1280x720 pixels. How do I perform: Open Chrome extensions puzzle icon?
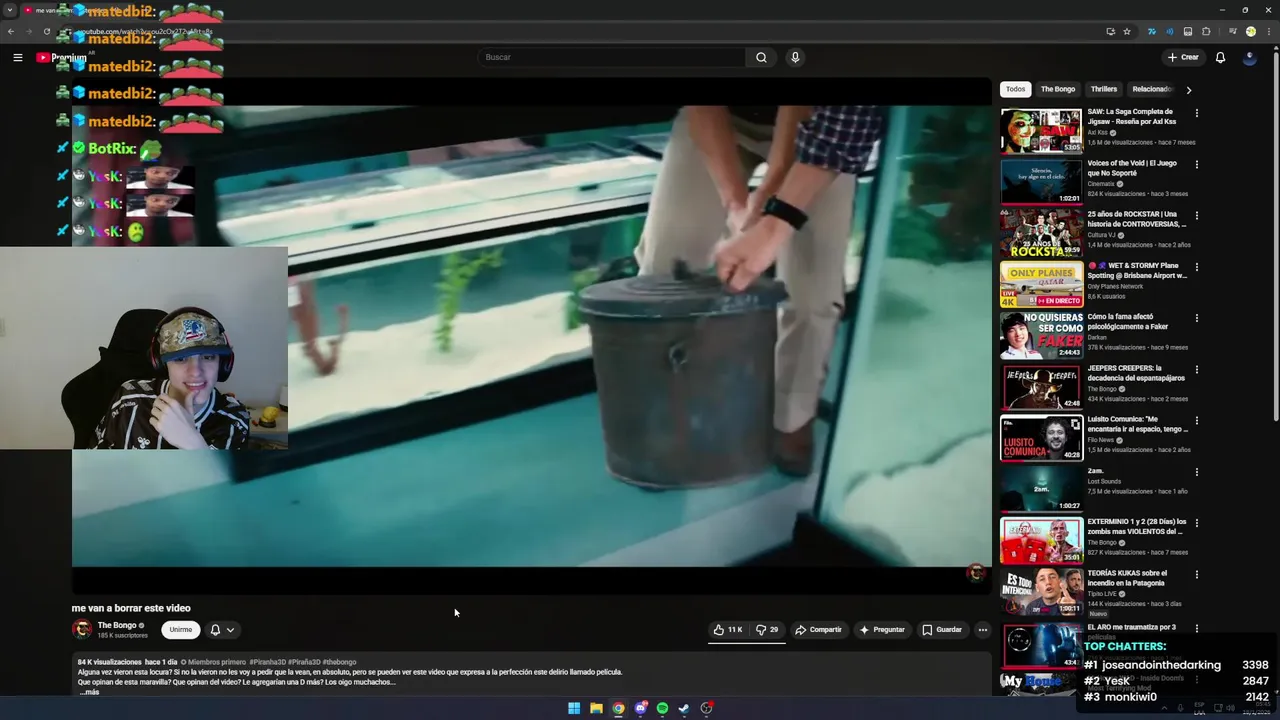click(1206, 31)
